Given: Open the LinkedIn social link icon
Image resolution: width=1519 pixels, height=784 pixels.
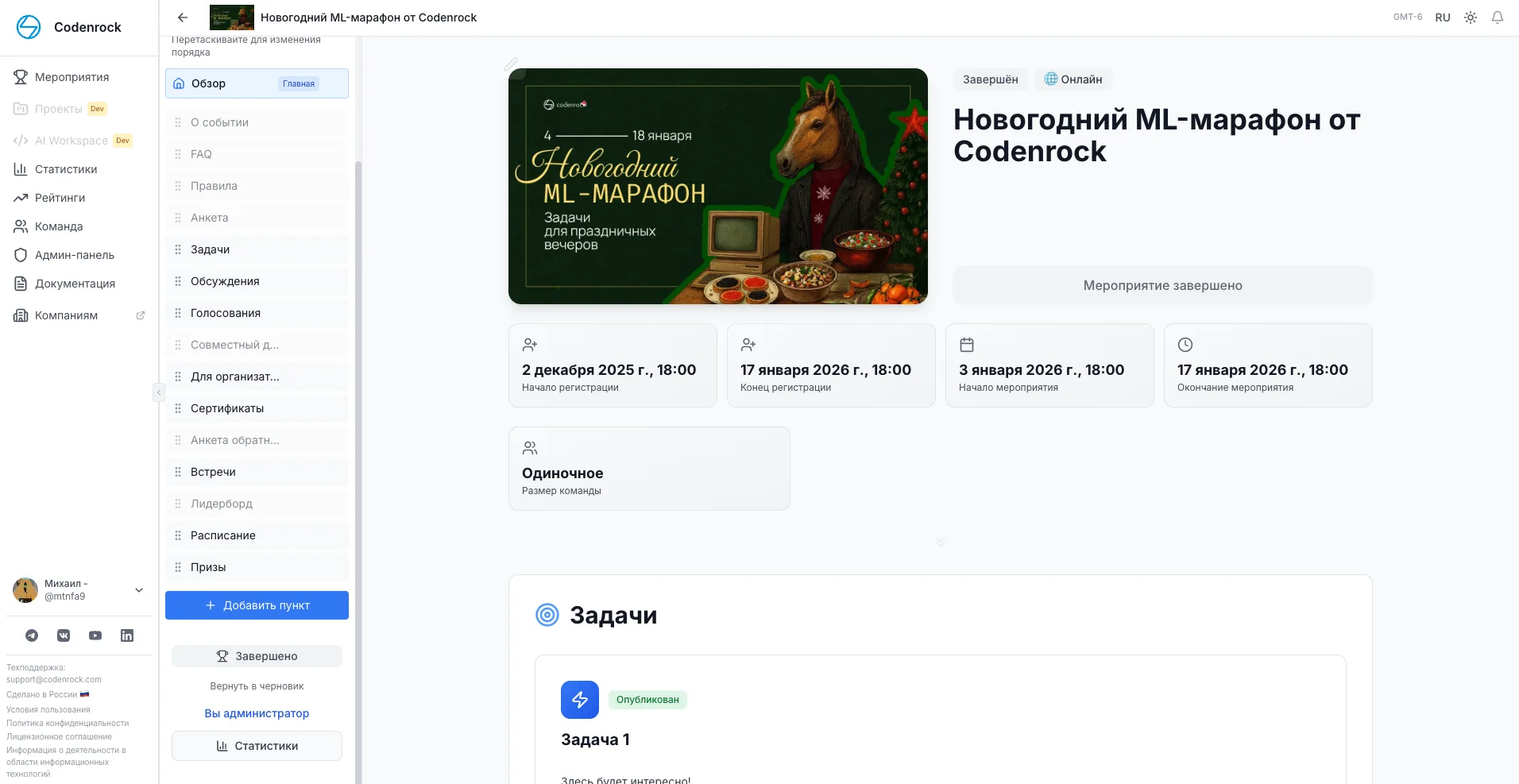Looking at the screenshot, I should pyautogui.click(x=127, y=635).
